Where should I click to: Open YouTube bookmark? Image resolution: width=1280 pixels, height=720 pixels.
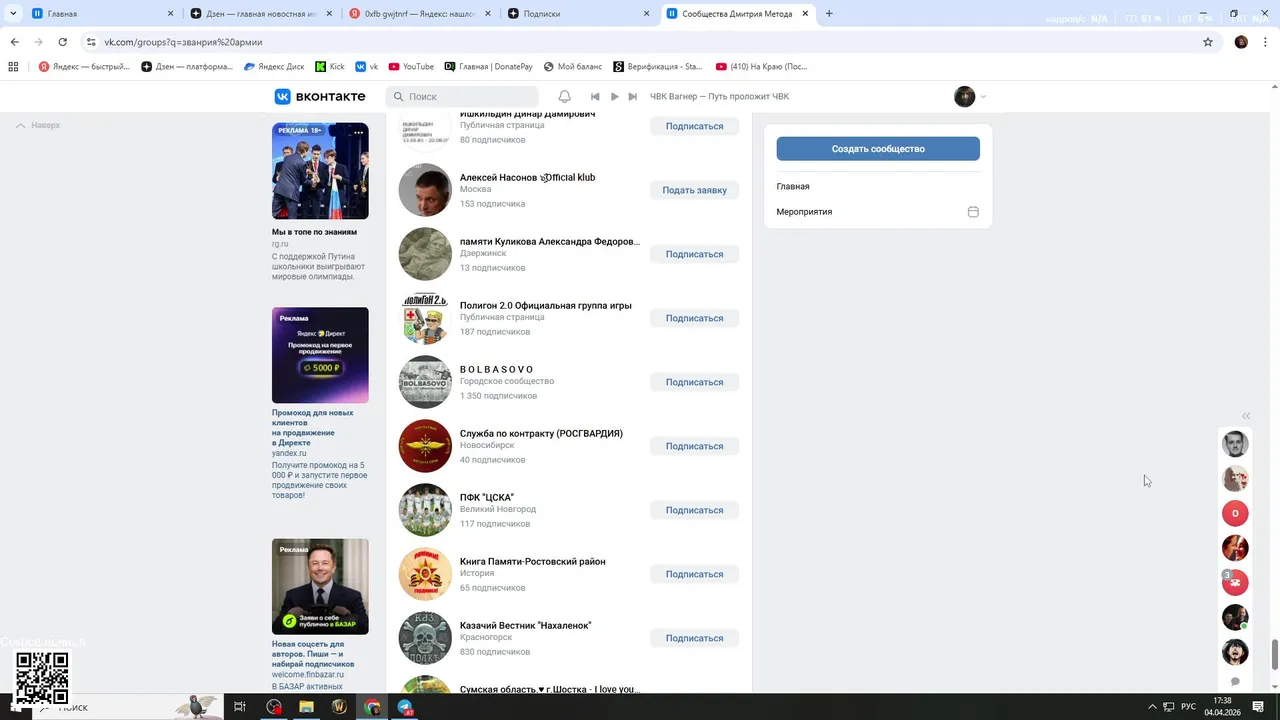[411, 67]
